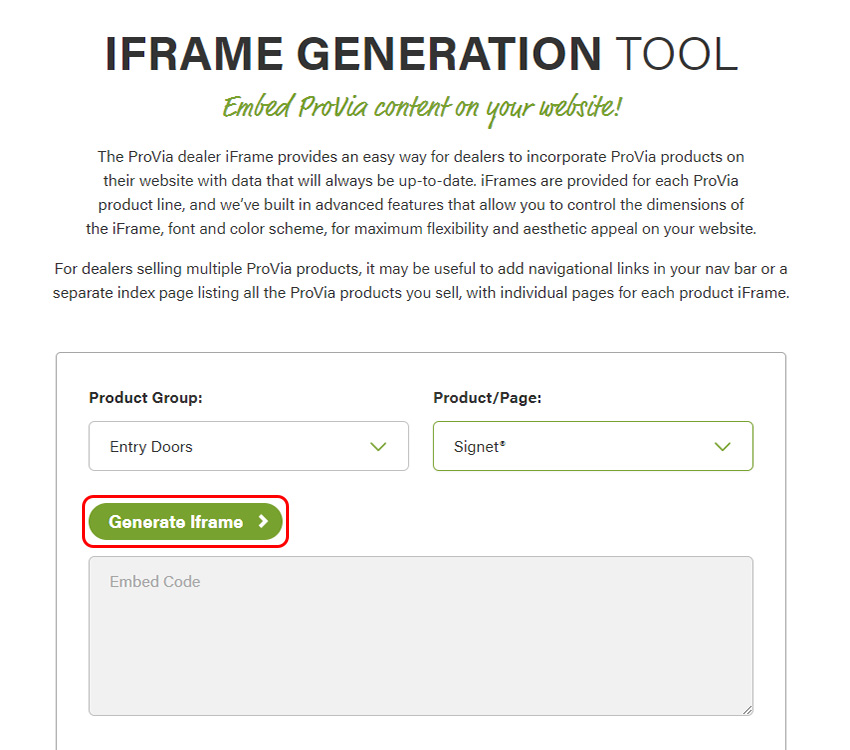Select the Entry Doors value text

pyautogui.click(x=151, y=447)
